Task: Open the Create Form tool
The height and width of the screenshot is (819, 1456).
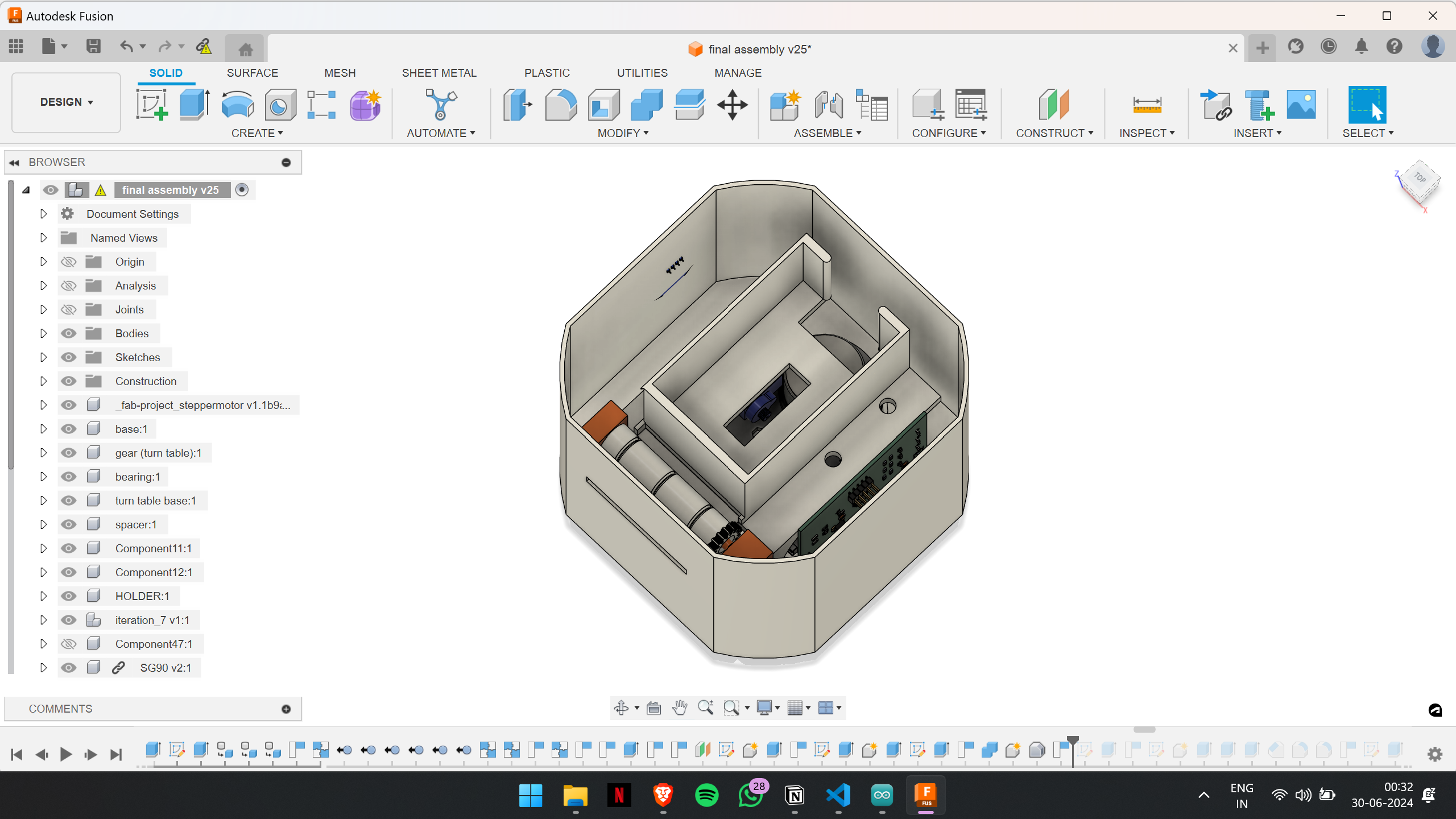Action: click(x=365, y=105)
